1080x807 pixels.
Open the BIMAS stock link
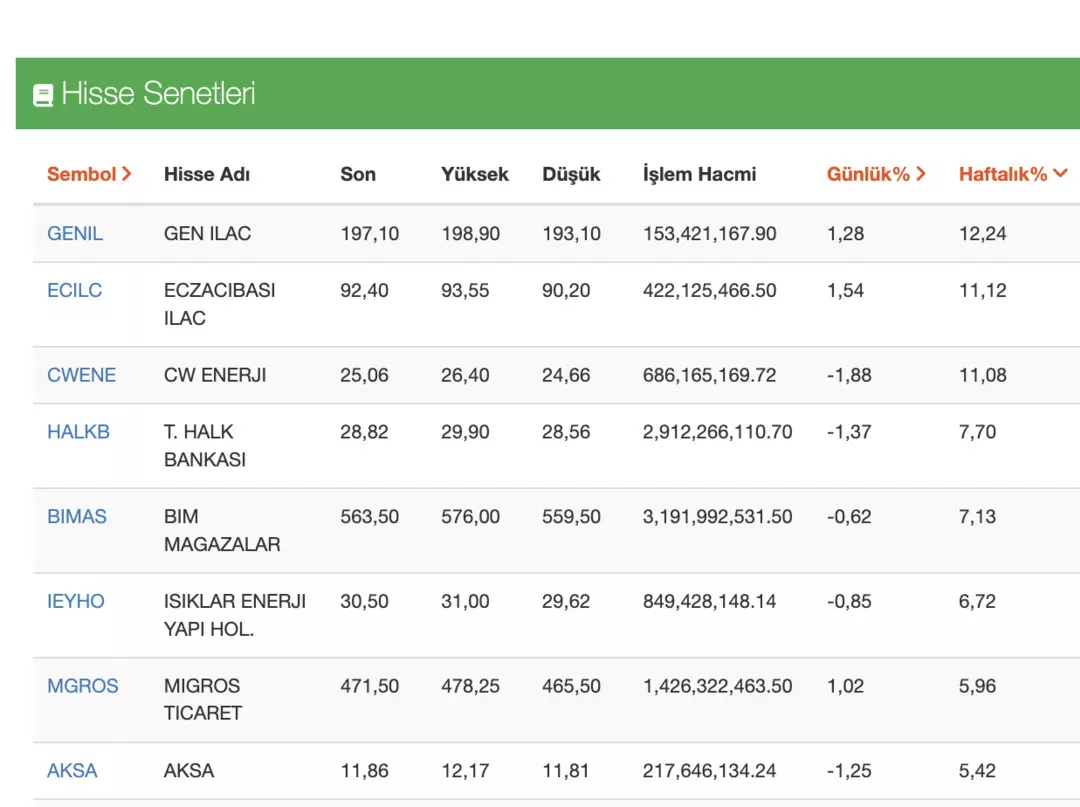click(x=77, y=517)
